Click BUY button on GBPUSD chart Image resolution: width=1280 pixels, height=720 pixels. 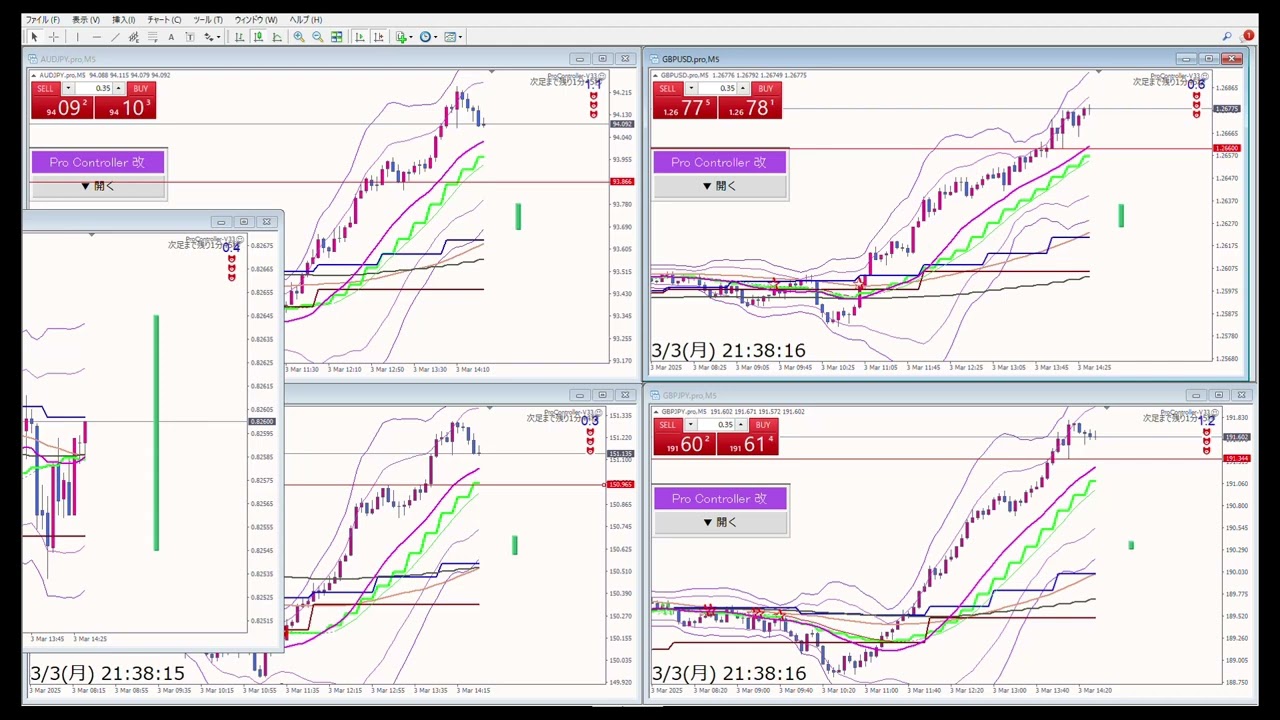pos(765,89)
